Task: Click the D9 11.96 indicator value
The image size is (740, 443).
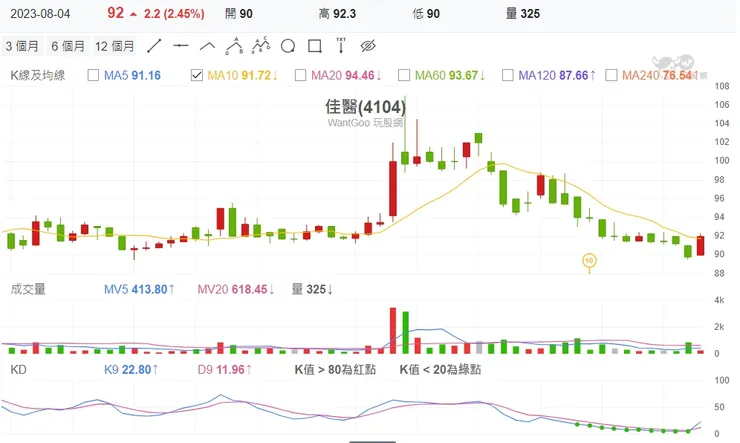Action: 225,370
